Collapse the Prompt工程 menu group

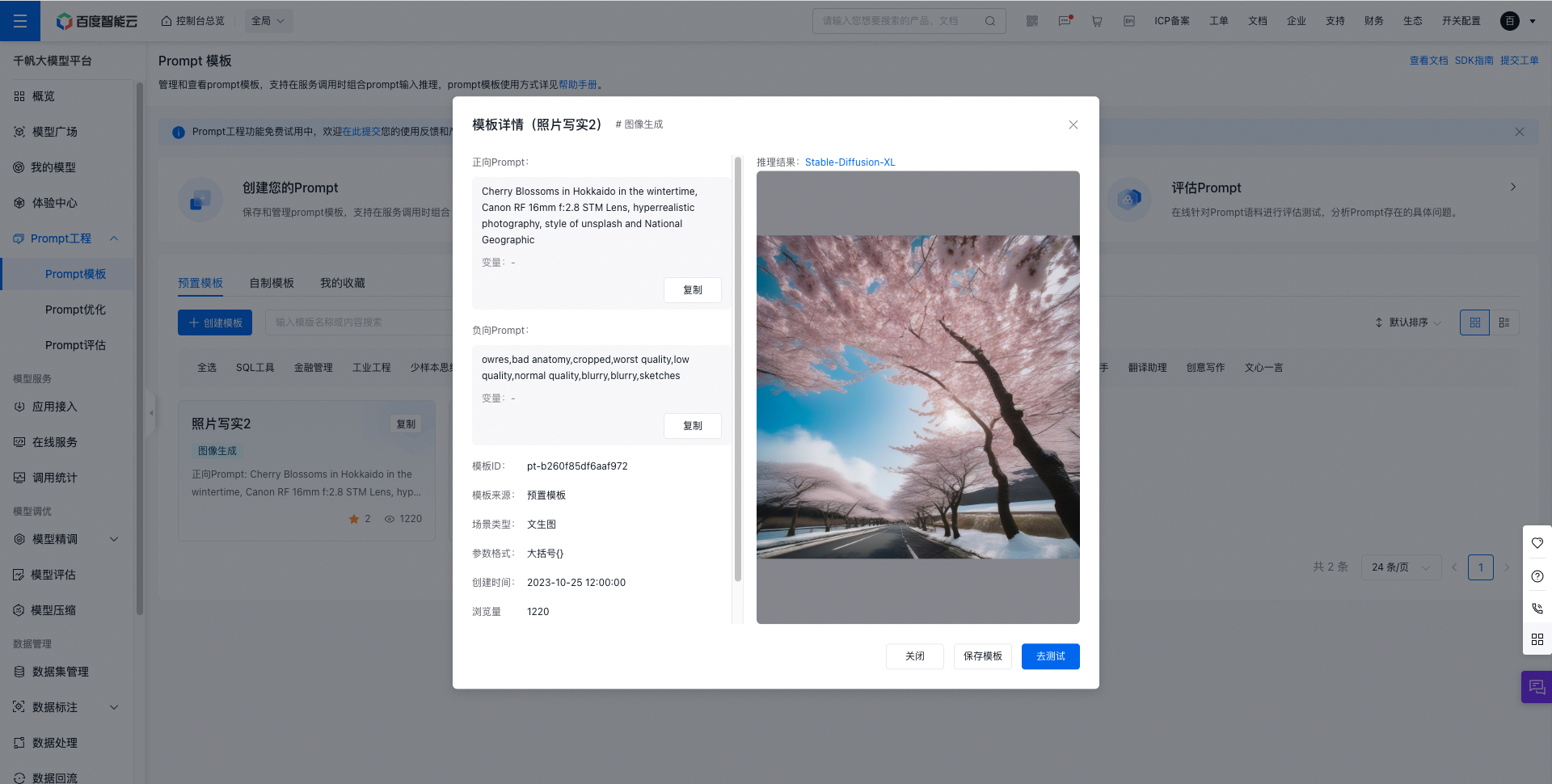click(114, 238)
